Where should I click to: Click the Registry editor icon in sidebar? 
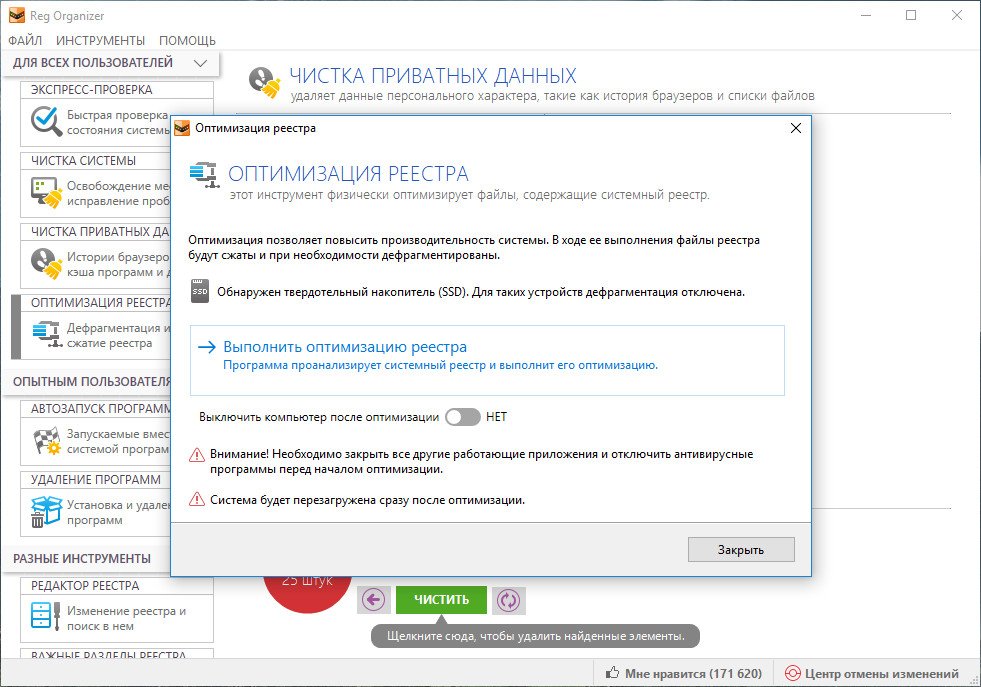click(46, 618)
